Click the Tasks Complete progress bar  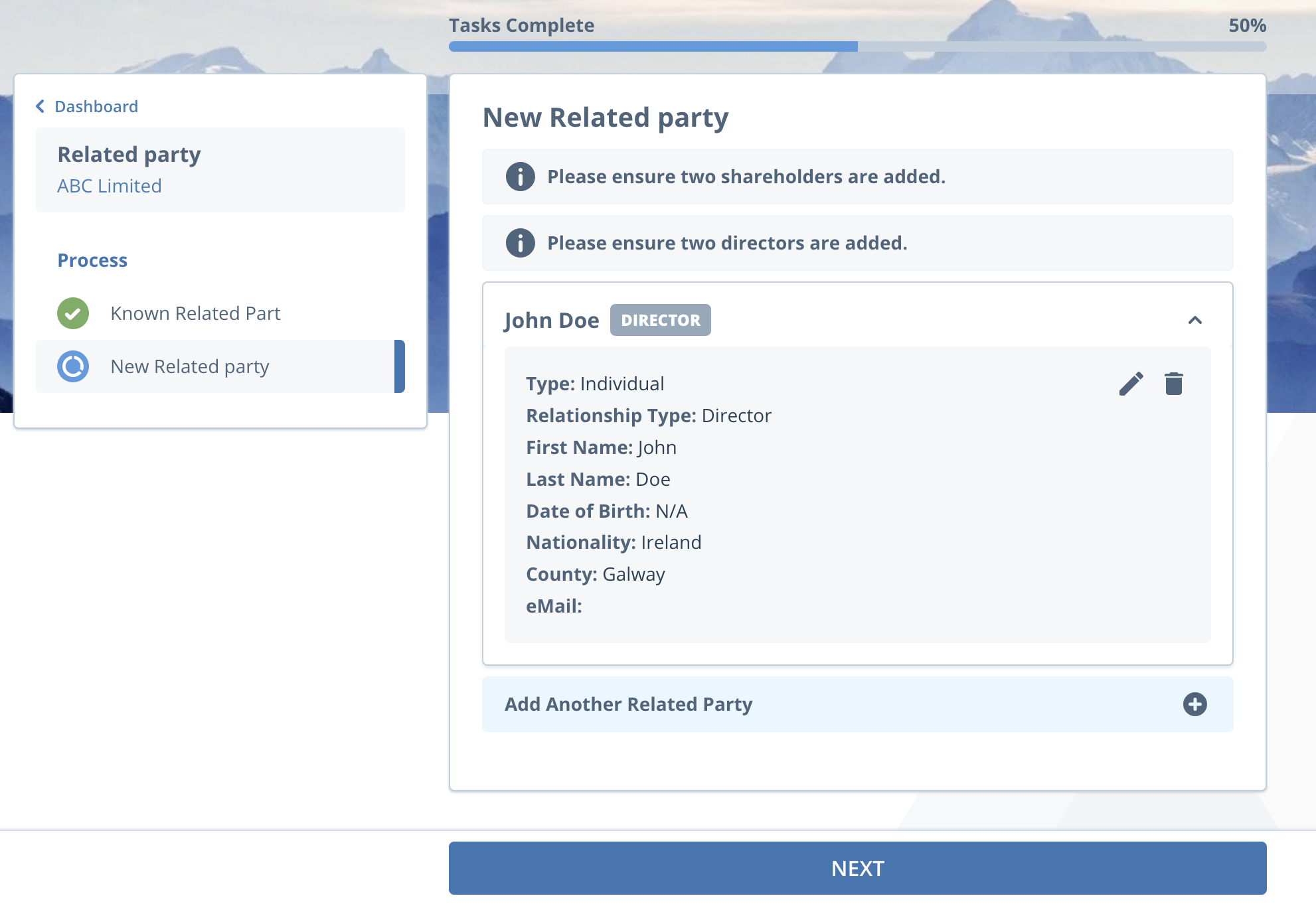coord(857,46)
